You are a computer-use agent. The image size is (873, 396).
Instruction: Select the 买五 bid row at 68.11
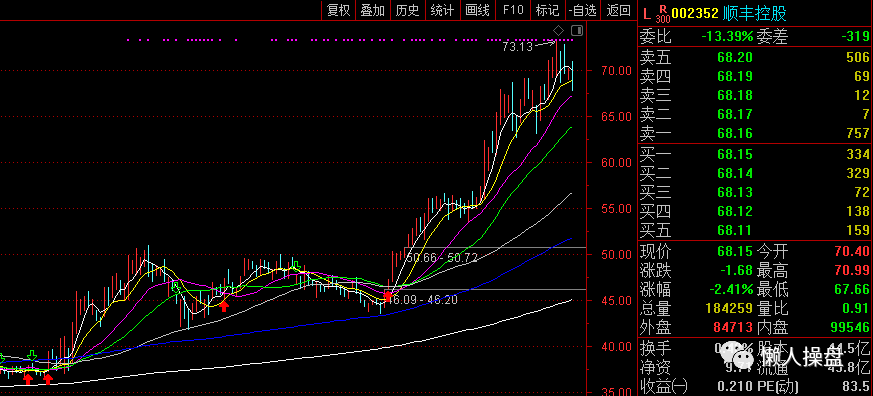pyautogui.click(x=754, y=230)
